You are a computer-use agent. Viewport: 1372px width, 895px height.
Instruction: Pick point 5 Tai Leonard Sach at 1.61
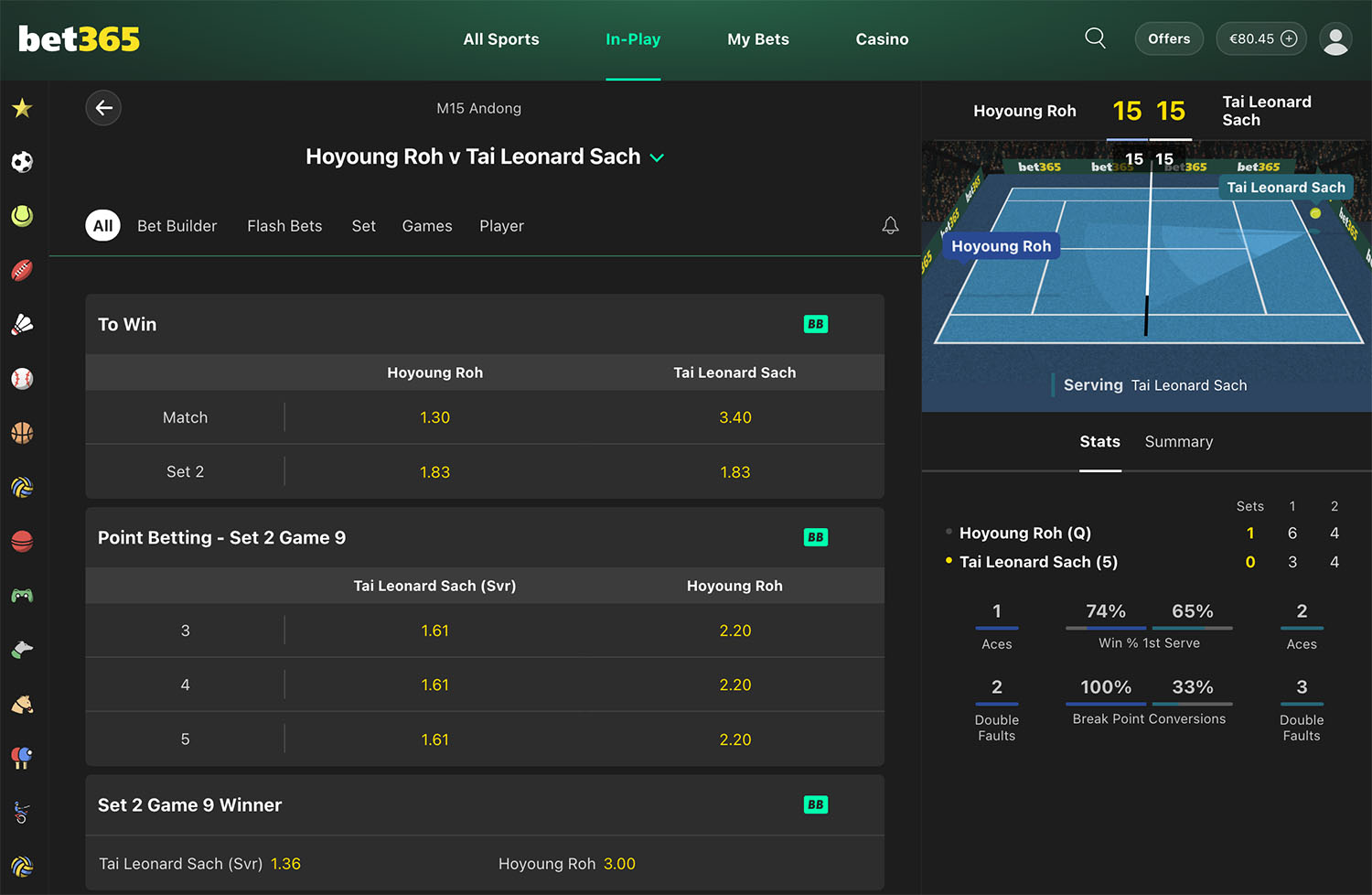click(x=435, y=739)
